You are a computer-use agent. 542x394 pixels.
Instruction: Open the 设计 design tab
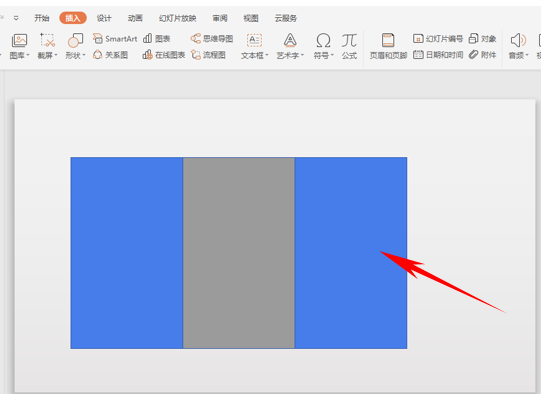(104, 18)
